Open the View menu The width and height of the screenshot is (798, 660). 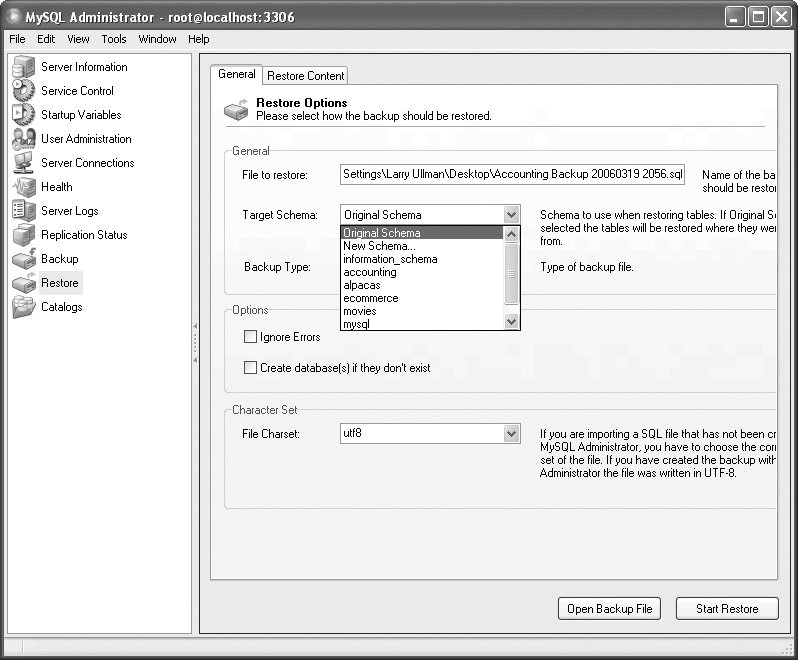pos(78,39)
